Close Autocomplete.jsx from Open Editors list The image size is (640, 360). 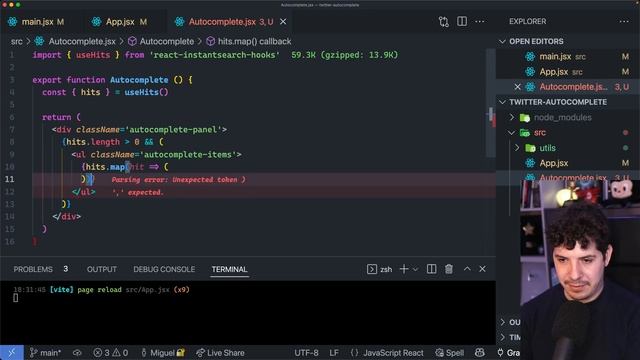point(517,87)
